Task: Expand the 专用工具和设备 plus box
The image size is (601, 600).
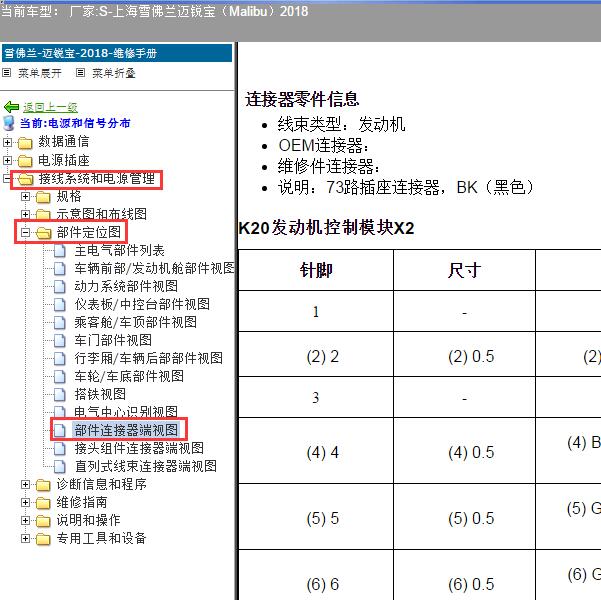Action: click(x=25, y=539)
